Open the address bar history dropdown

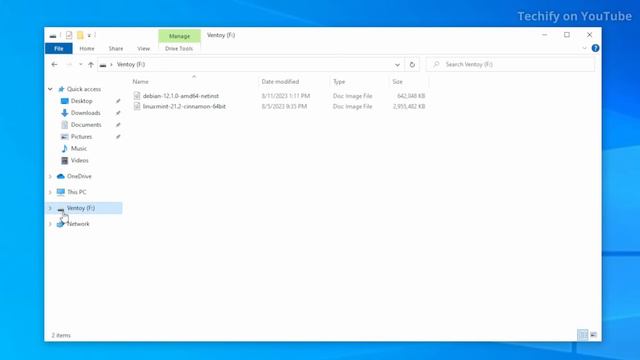click(x=397, y=64)
